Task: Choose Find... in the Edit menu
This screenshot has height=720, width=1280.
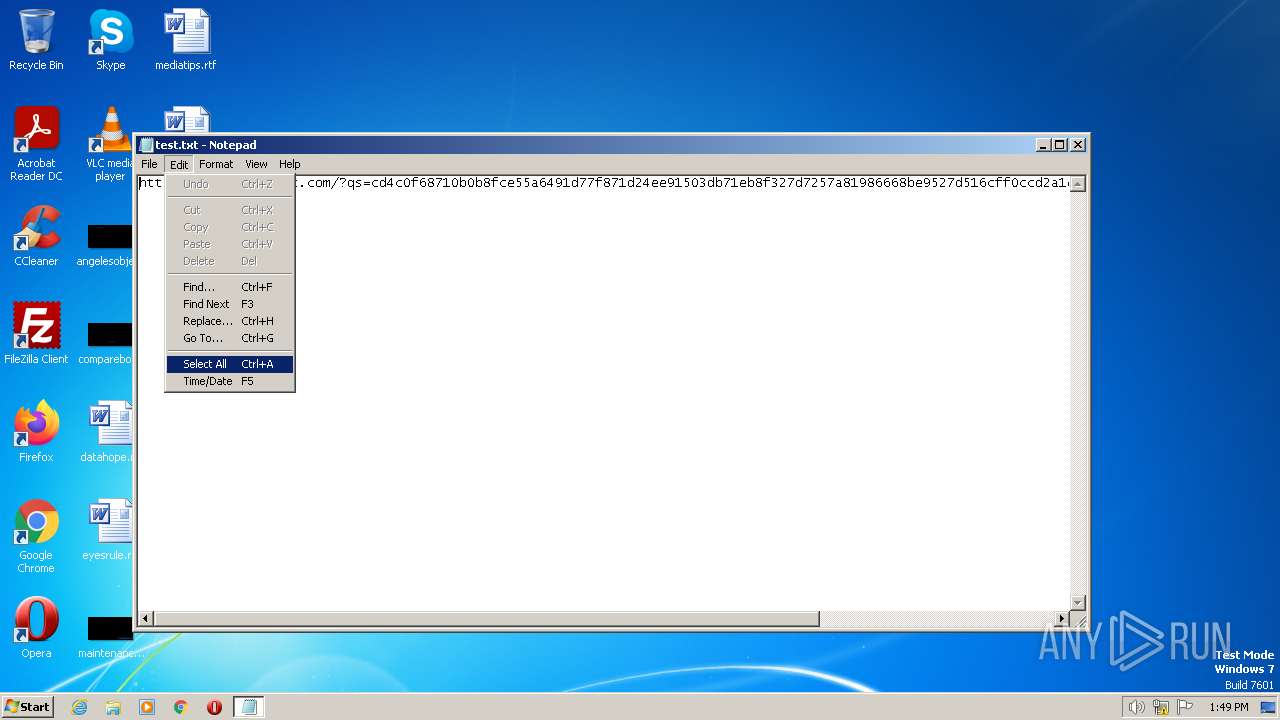Action: click(230, 287)
